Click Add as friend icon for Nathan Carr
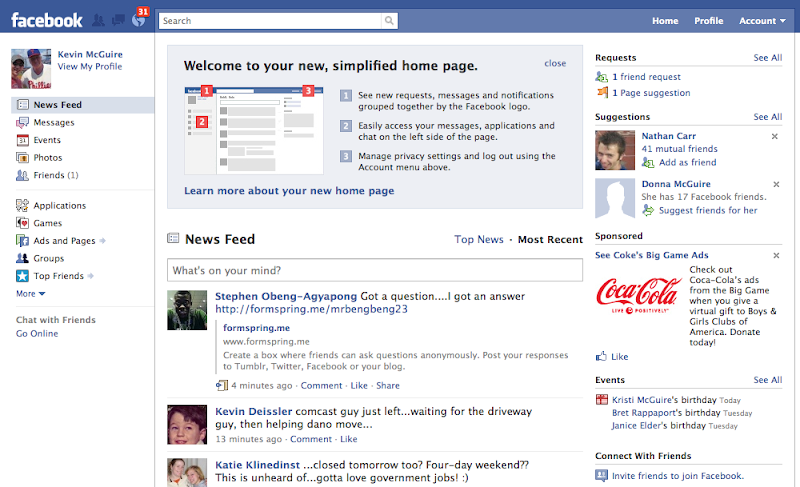The image size is (800, 487). [648, 163]
